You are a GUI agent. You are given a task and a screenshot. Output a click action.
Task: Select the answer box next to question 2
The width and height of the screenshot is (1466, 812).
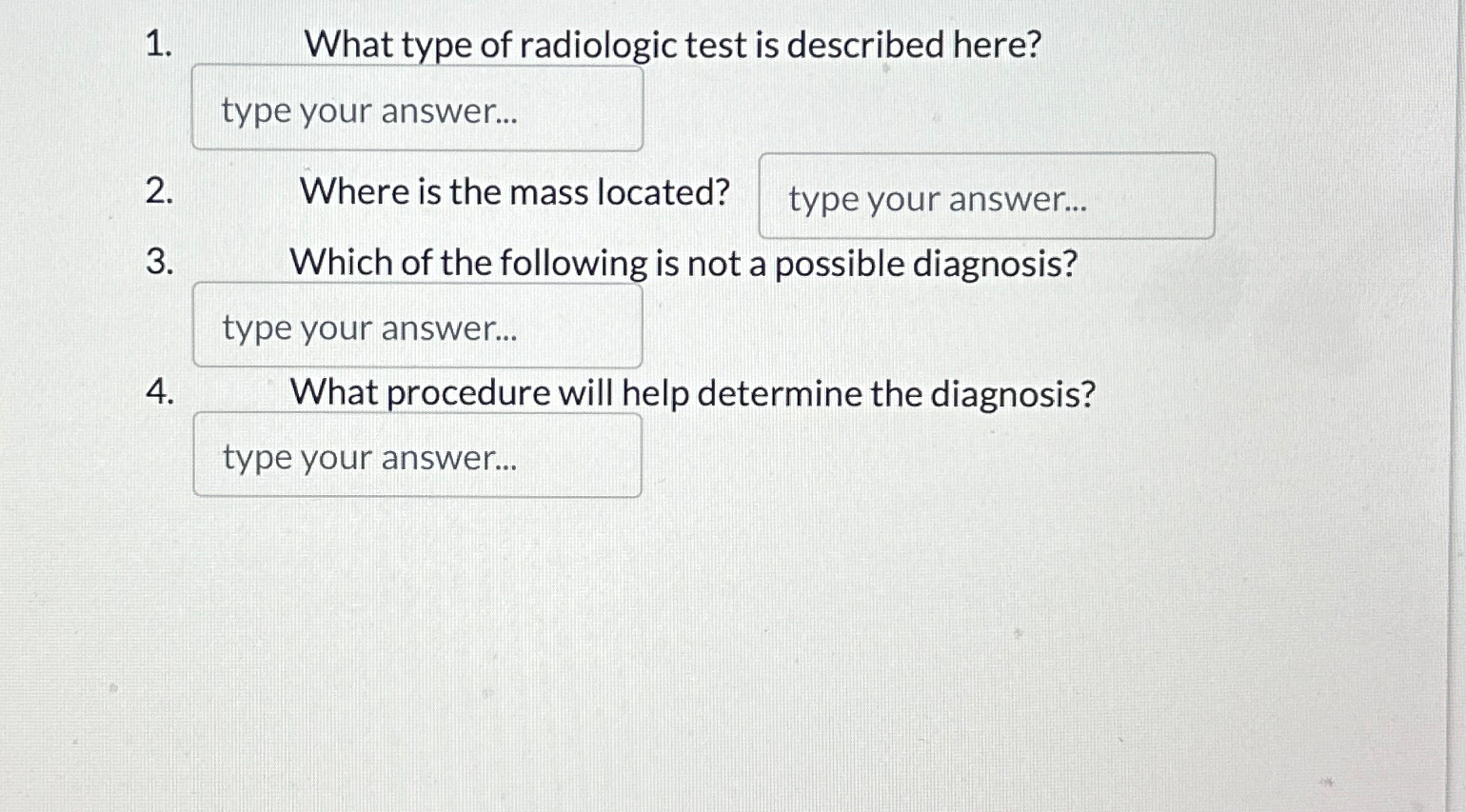[x=986, y=195]
